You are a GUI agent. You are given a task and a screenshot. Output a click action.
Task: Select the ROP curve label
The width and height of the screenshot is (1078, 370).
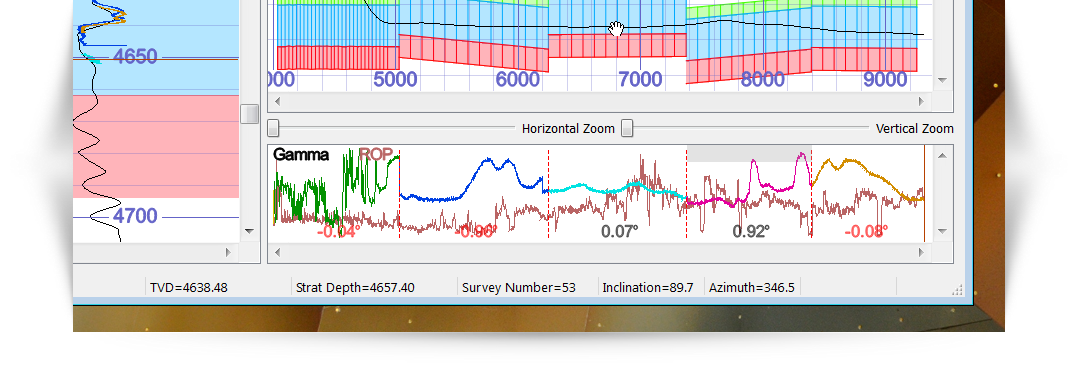[x=376, y=154]
